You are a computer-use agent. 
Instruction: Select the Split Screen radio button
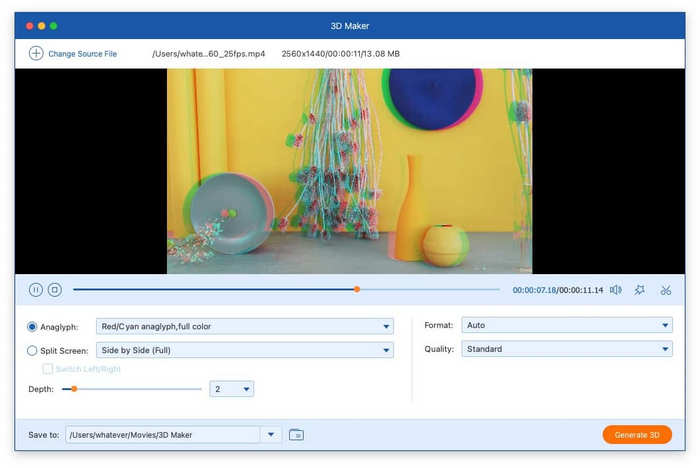32,351
